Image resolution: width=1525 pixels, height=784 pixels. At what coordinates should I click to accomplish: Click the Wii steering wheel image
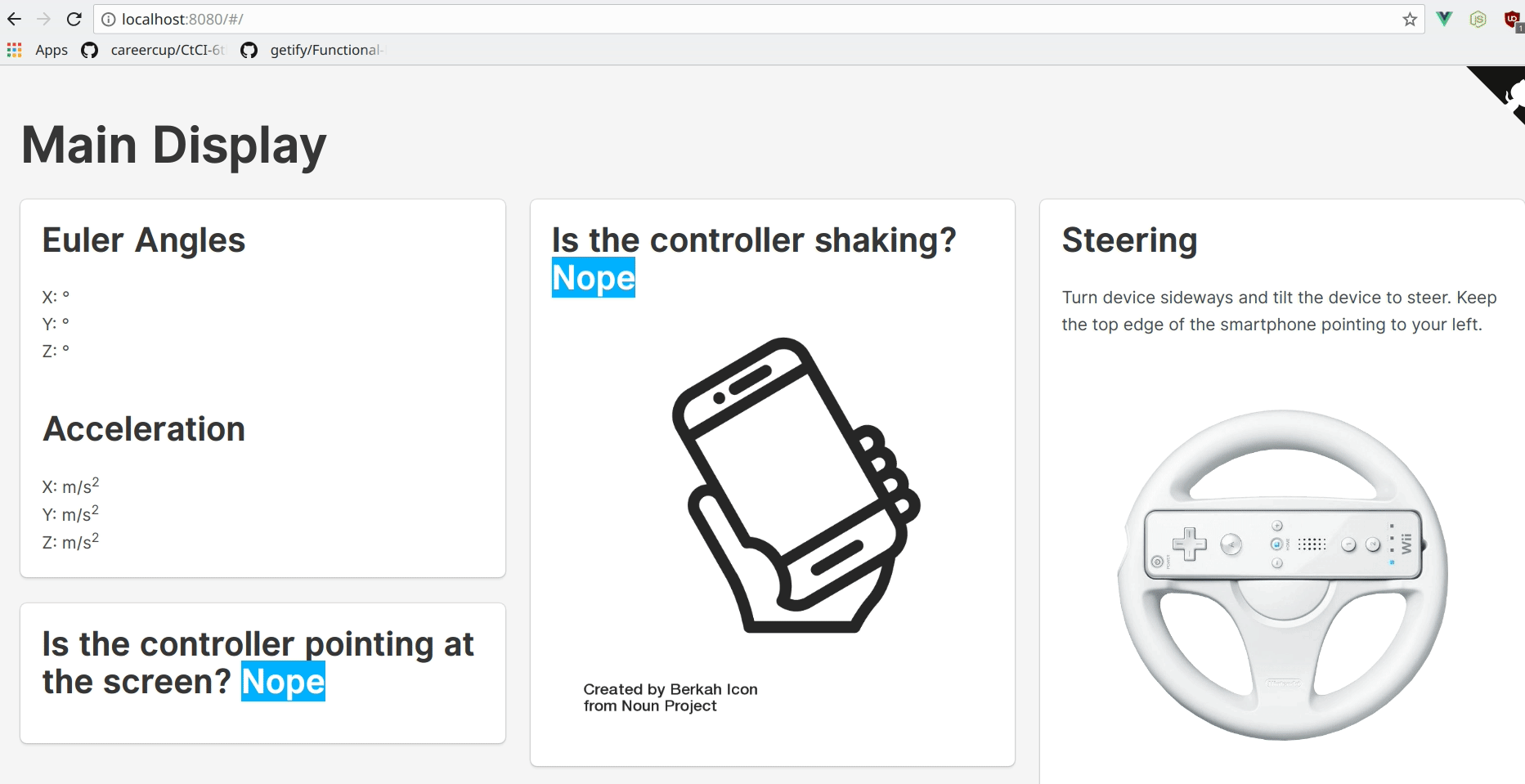click(x=1282, y=575)
